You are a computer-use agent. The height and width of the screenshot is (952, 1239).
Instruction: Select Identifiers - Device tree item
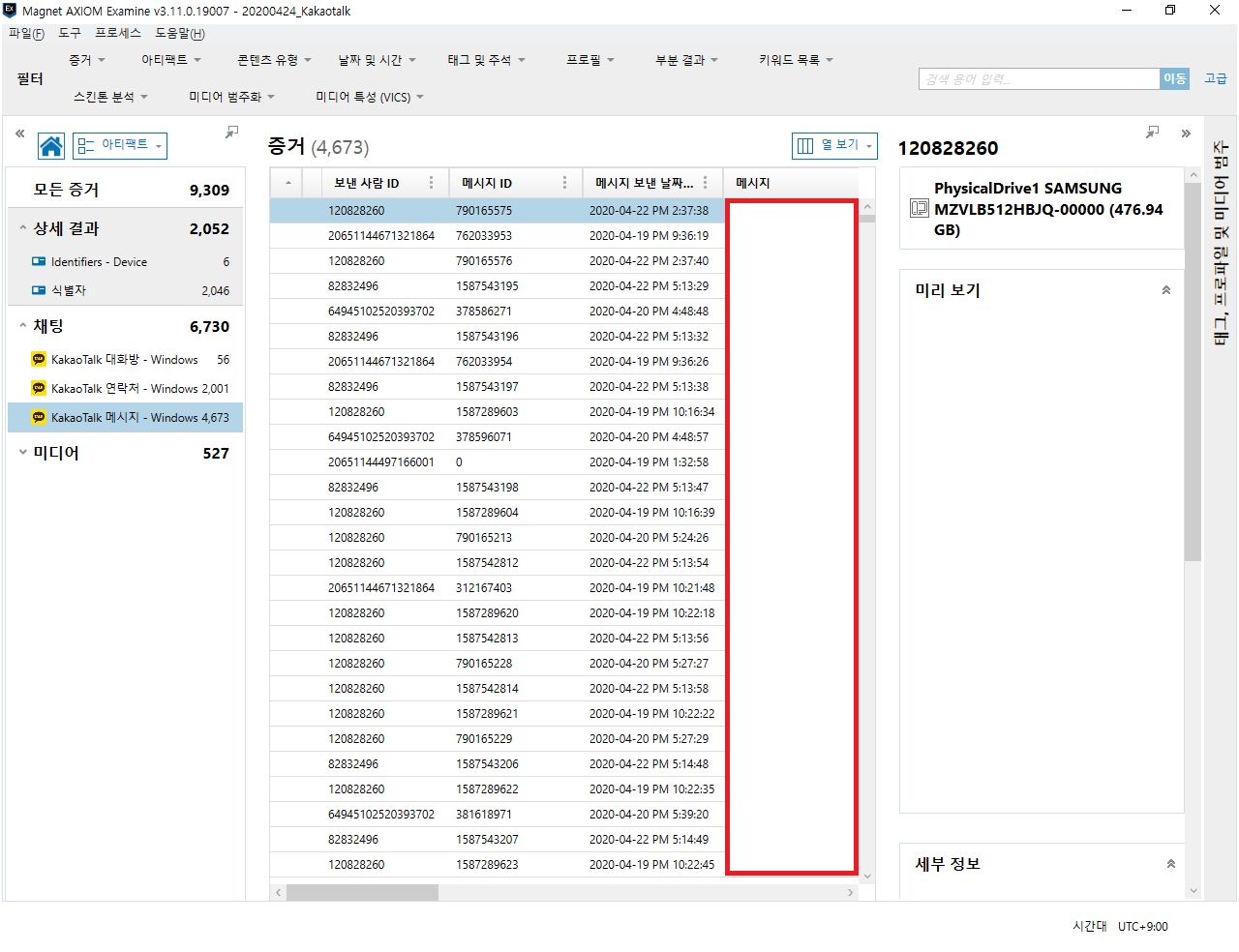(126, 261)
